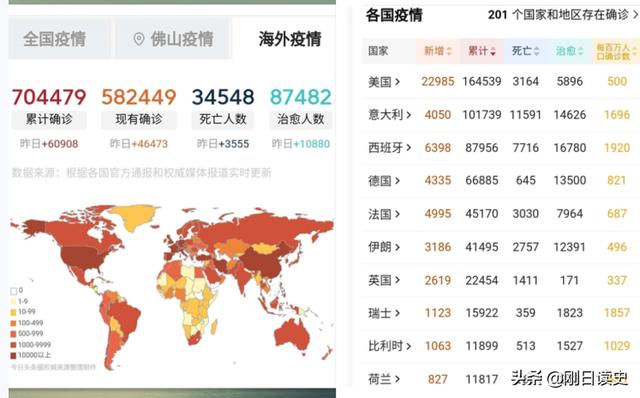Screen dimensions: 640x398
Task: Click the legend swatch for 0
Action: (x=13, y=291)
